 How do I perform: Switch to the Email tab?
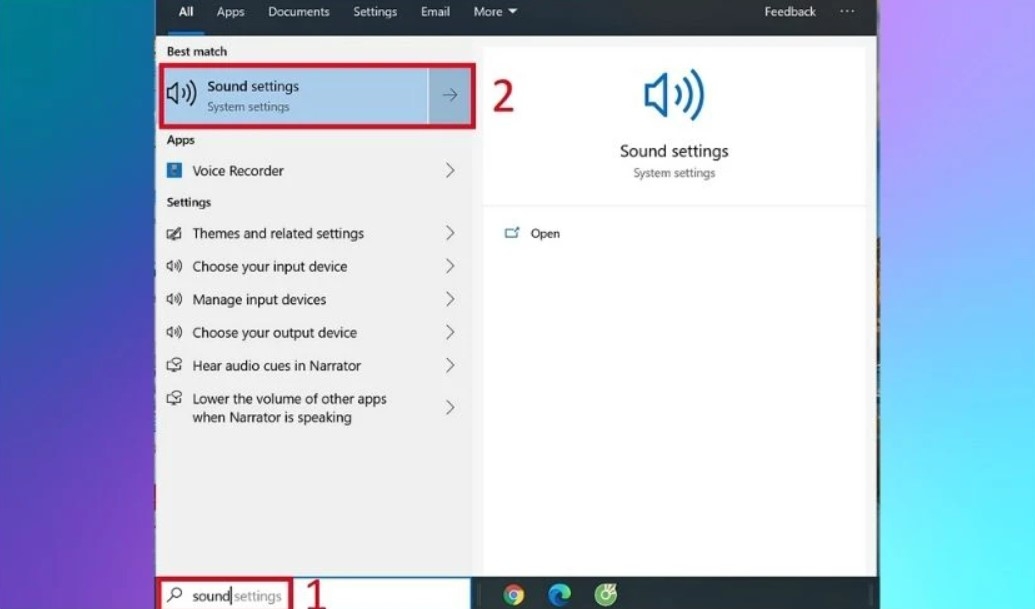click(x=435, y=12)
